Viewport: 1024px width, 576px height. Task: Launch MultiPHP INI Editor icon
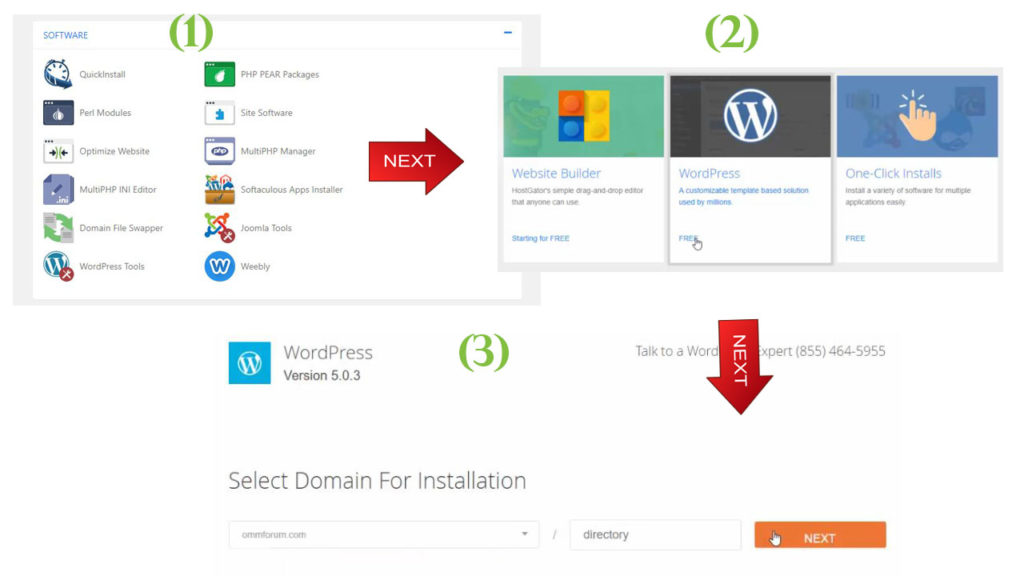tap(58, 189)
